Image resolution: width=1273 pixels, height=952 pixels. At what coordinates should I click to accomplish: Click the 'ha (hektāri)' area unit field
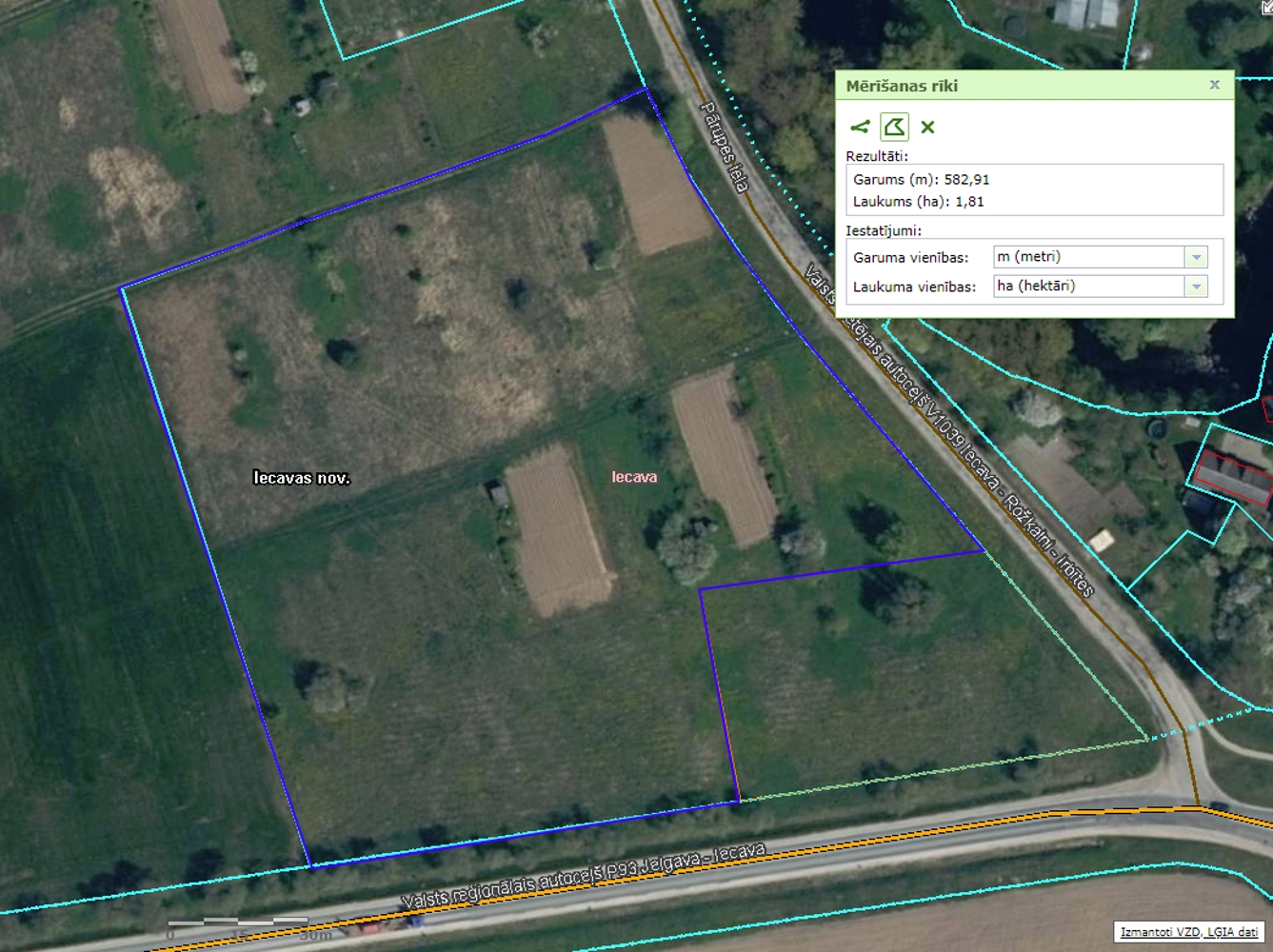pyautogui.click(x=1087, y=287)
